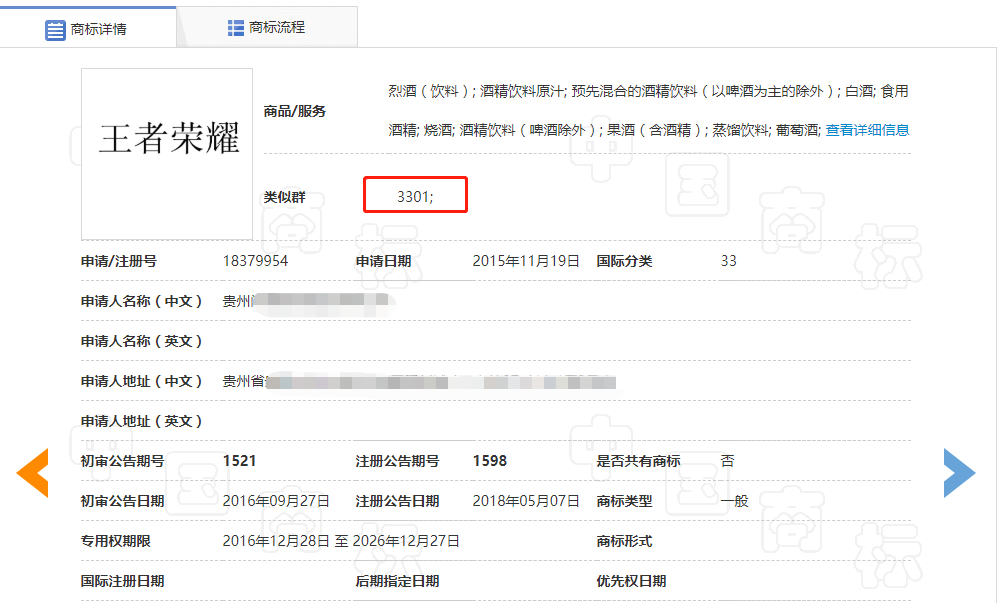Viewport: 1001px width, 603px height.
Task: Select the similar group value 3301;
Action: 415,197
